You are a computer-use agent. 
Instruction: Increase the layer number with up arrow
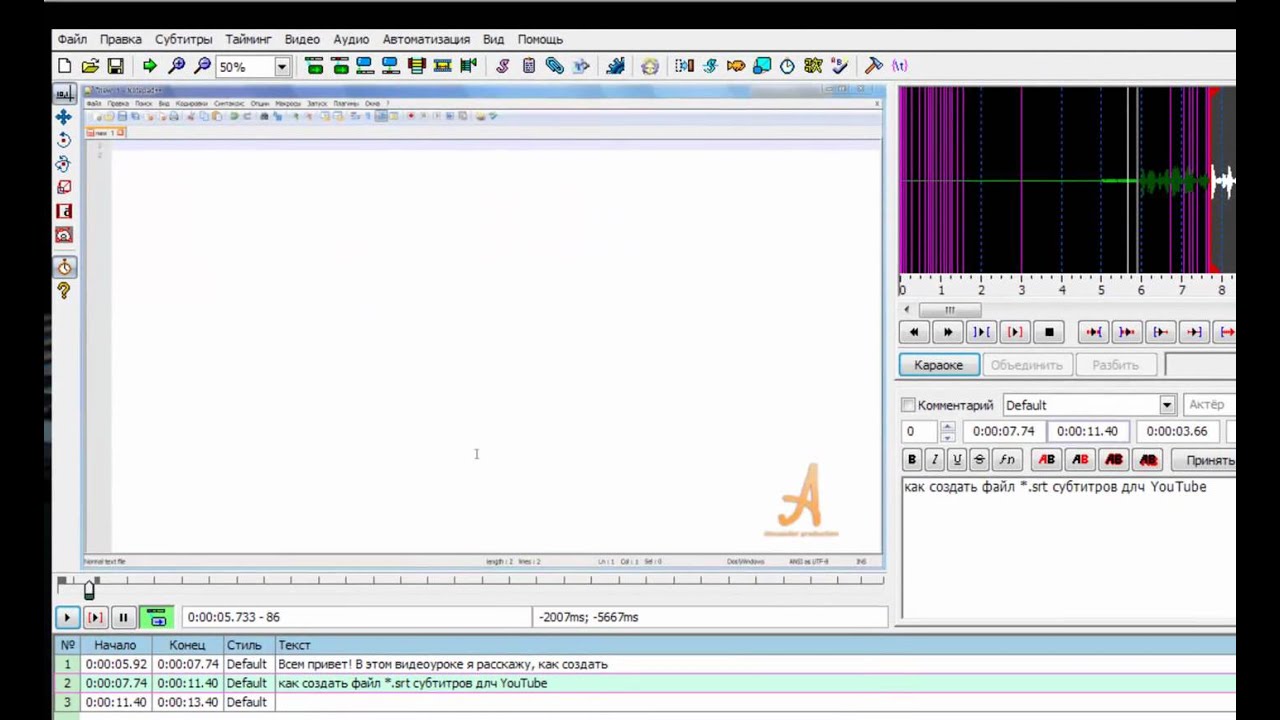948,426
